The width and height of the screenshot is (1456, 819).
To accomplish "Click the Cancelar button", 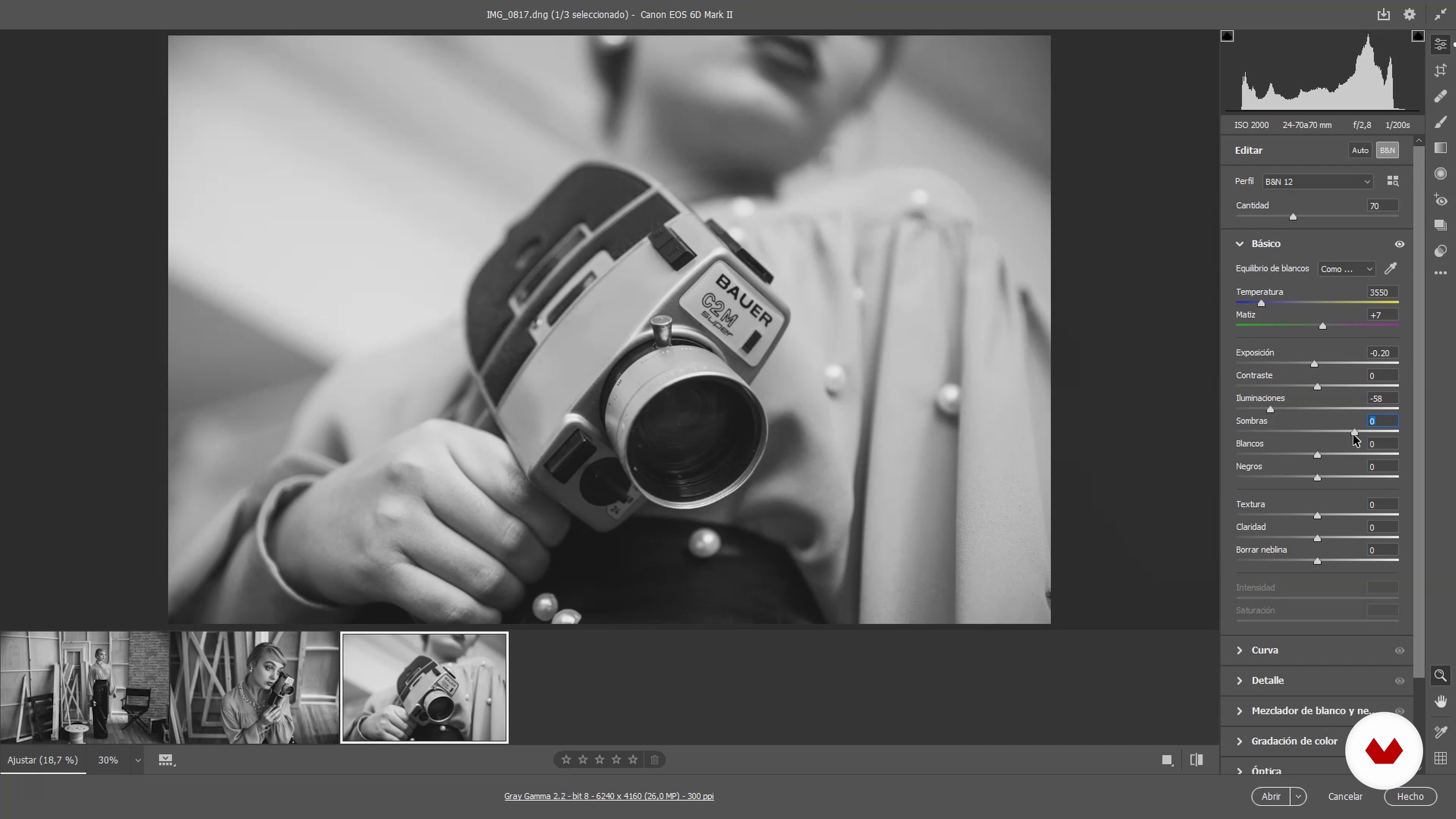I will [1345, 796].
